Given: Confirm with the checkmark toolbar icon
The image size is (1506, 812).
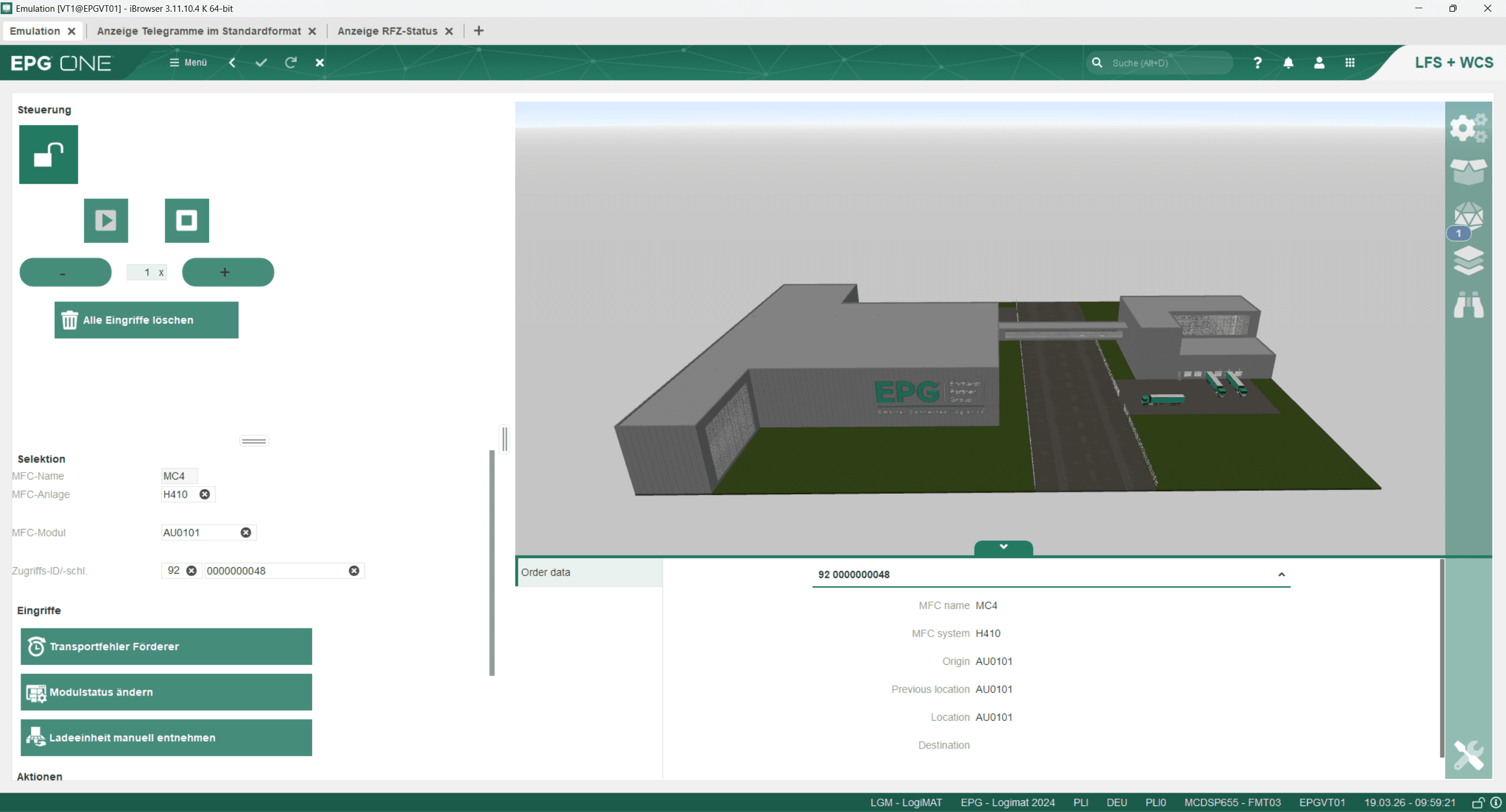Looking at the screenshot, I should coord(261,62).
